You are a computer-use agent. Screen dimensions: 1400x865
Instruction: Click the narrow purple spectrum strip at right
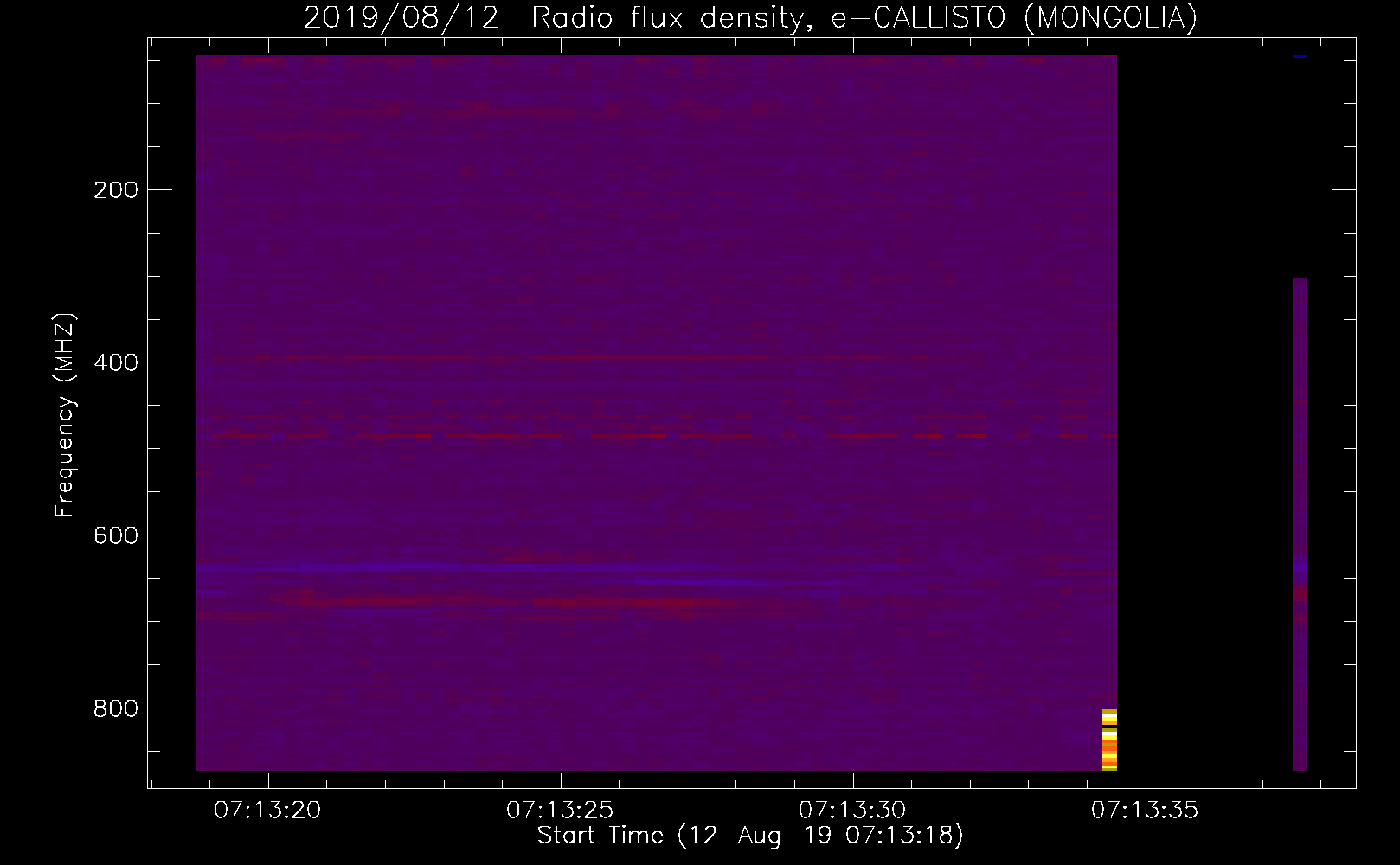pyautogui.click(x=1300, y=524)
